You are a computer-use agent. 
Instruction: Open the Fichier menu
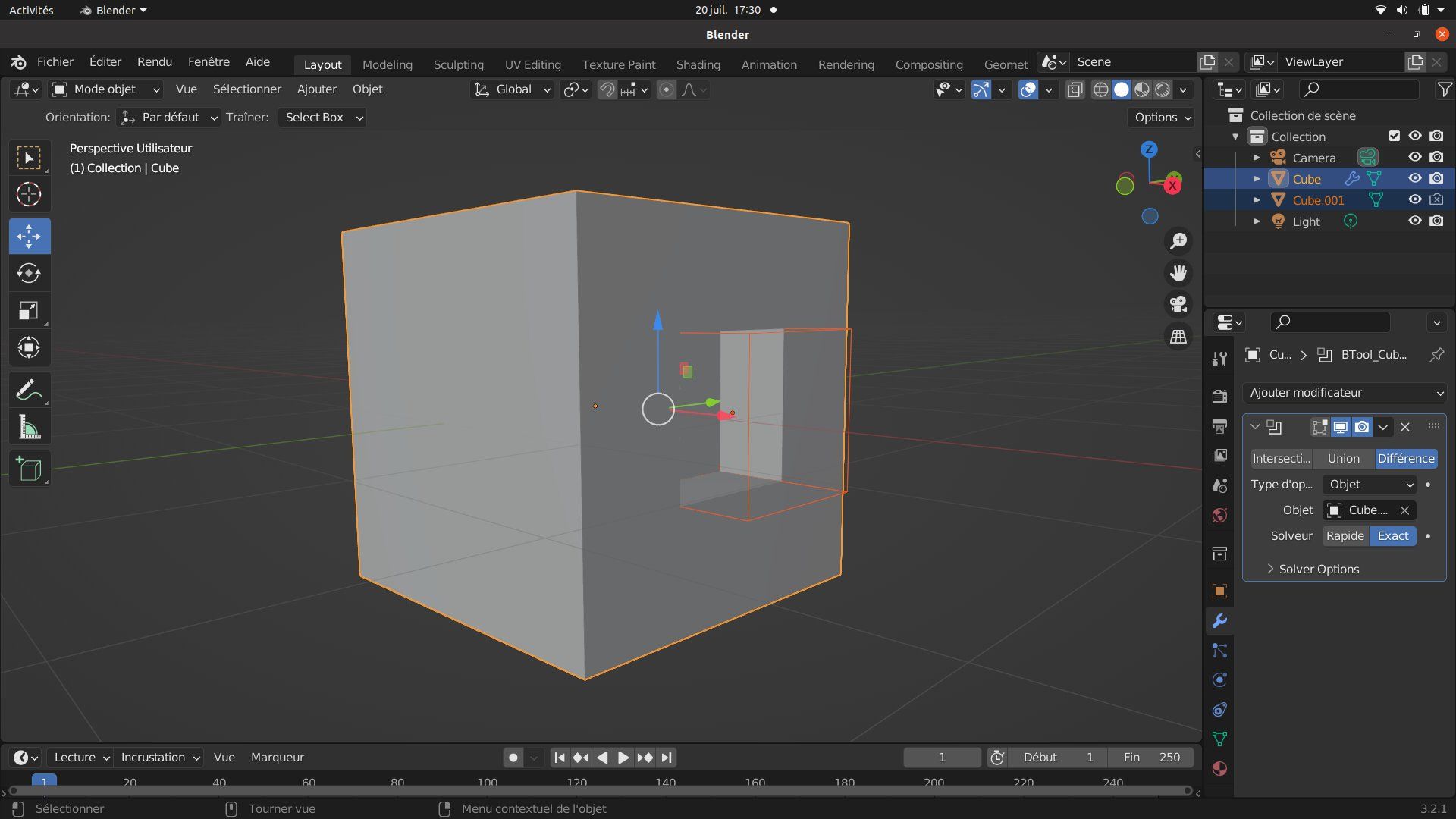coord(55,62)
